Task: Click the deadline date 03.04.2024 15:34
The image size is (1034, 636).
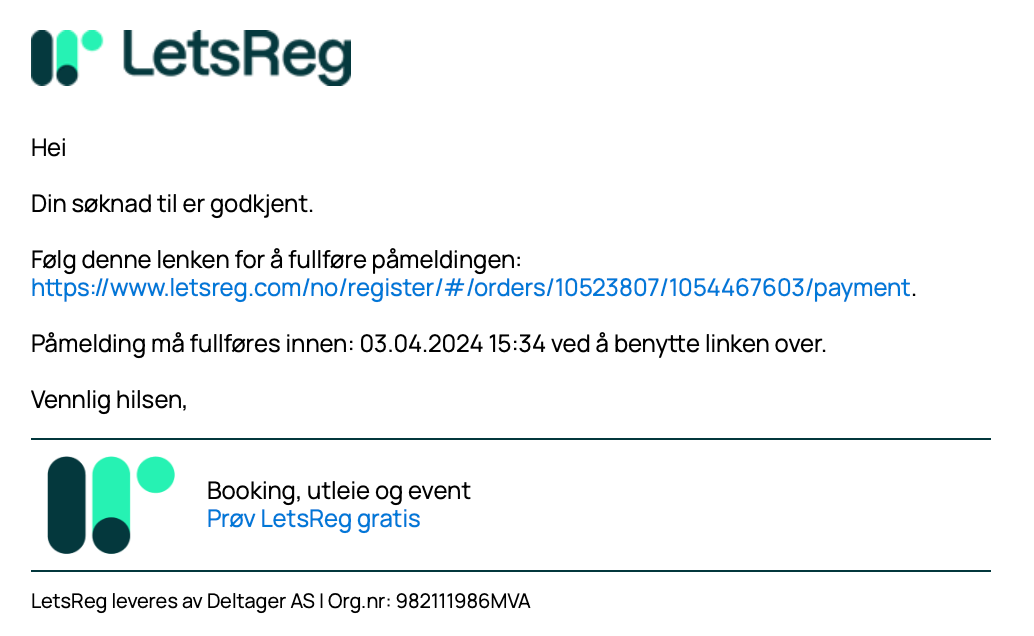Action: (452, 344)
